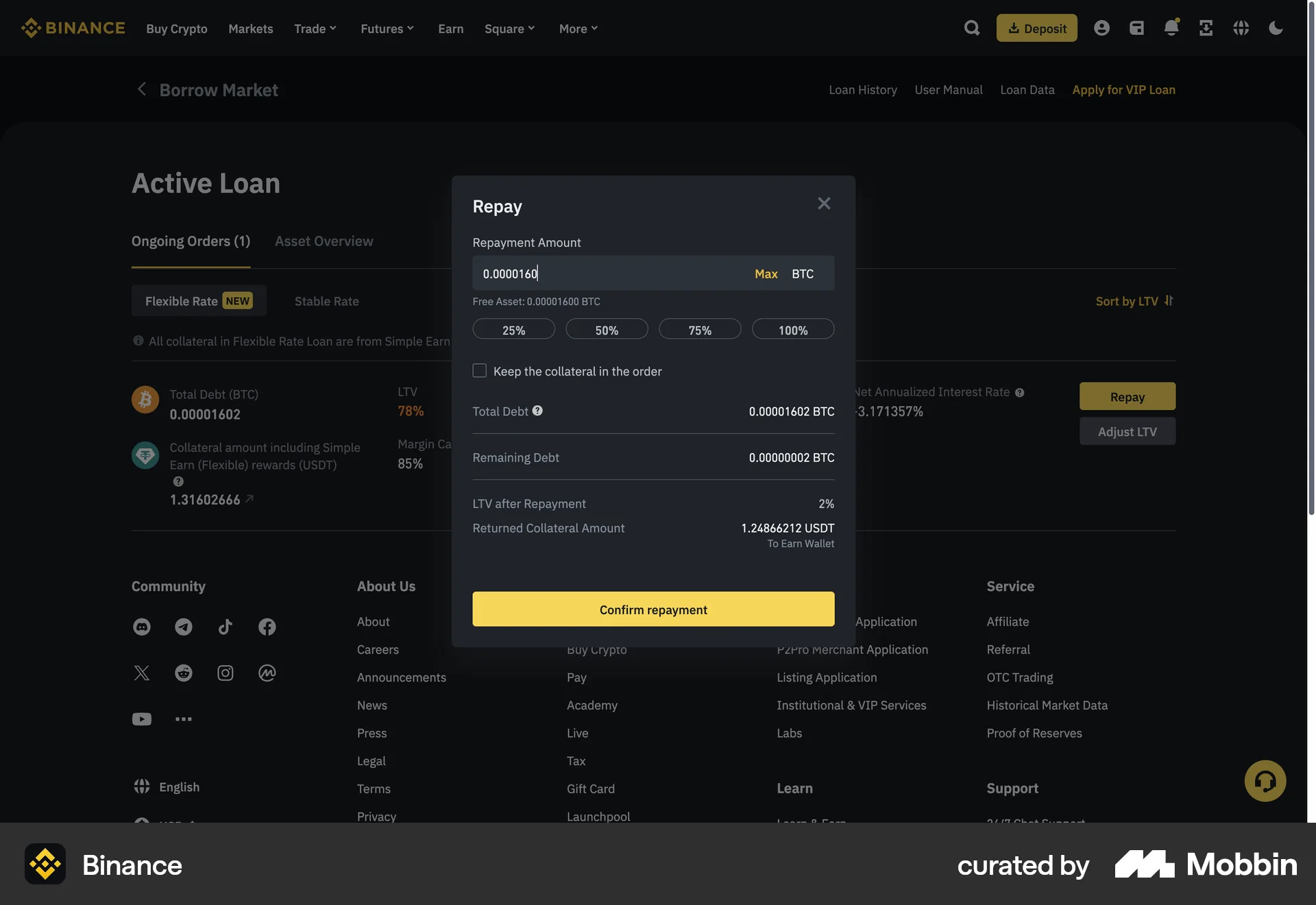The height and width of the screenshot is (905, 1316).
Task: Click the back arrow beside Borrow Market
Action: [141, 89]
